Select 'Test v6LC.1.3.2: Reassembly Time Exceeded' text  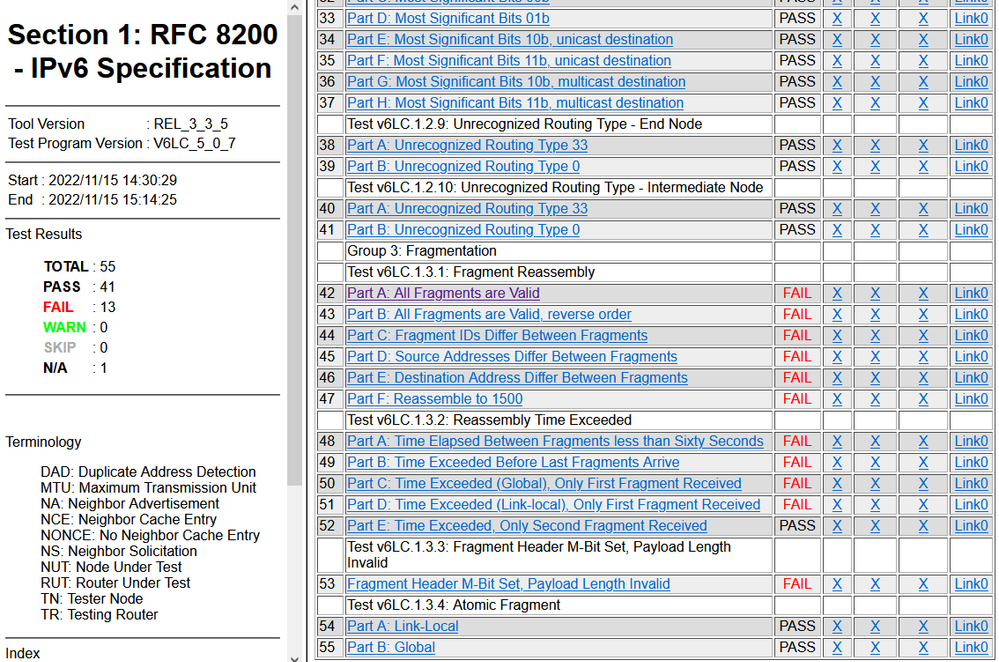489,420
